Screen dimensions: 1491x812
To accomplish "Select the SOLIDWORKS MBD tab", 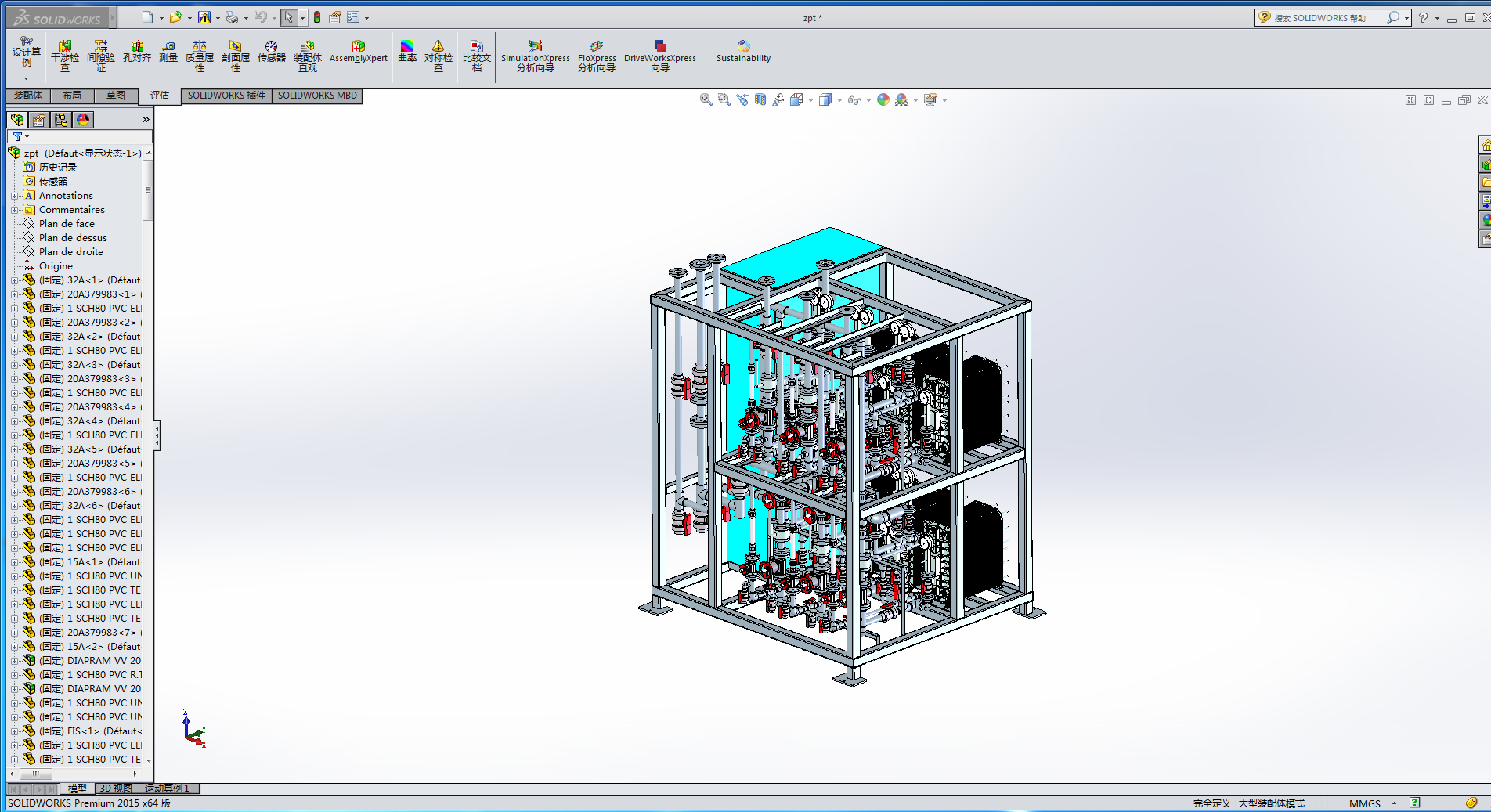I will 317,96.
